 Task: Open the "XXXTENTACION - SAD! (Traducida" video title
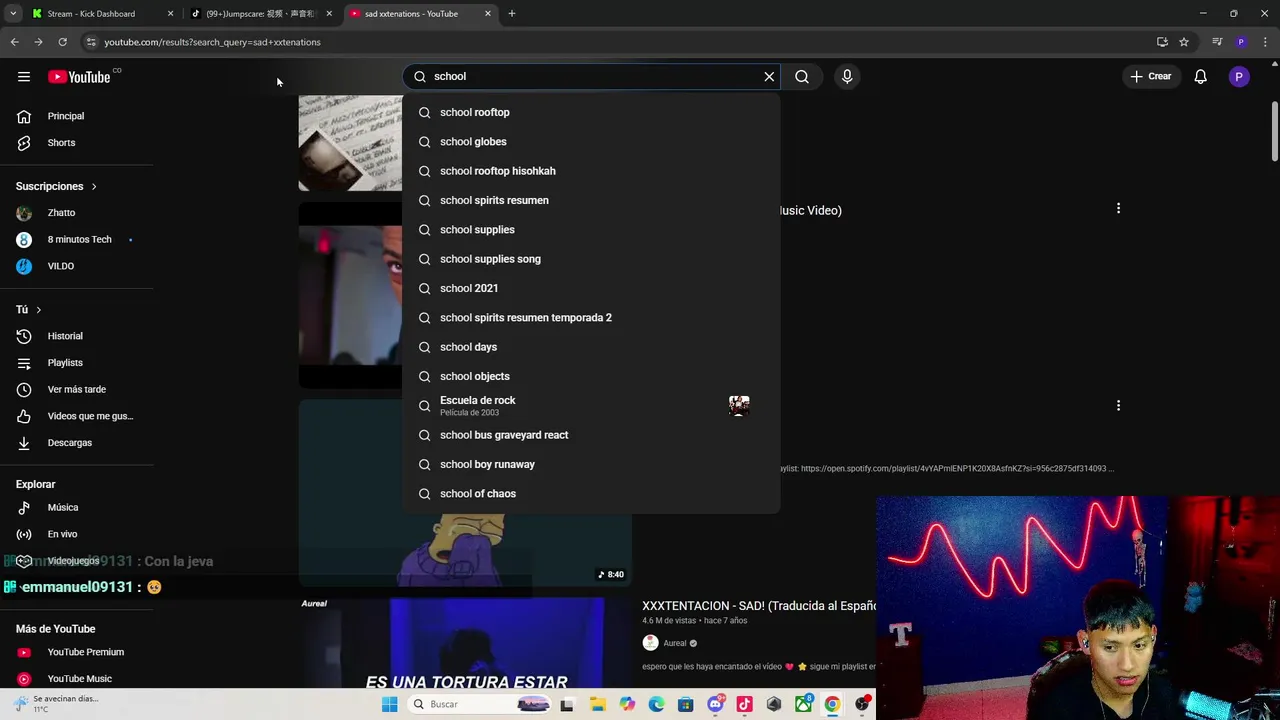coord(759,606)
